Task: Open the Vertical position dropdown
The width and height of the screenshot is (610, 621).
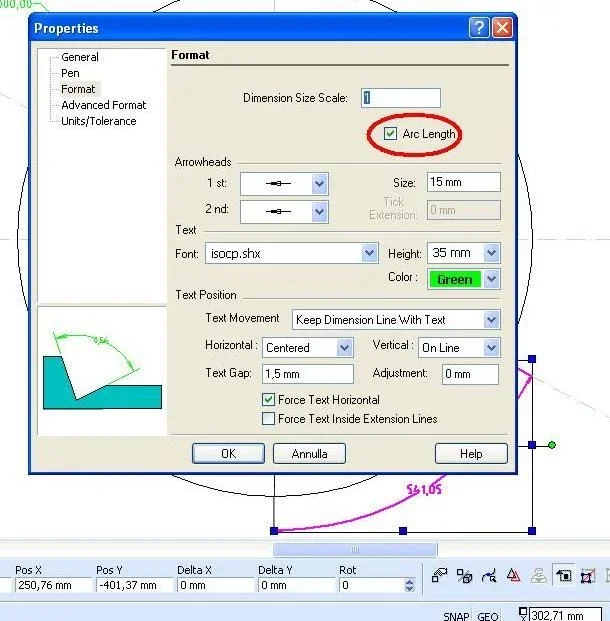Action: pyautogui.click(x=491, y=348)
